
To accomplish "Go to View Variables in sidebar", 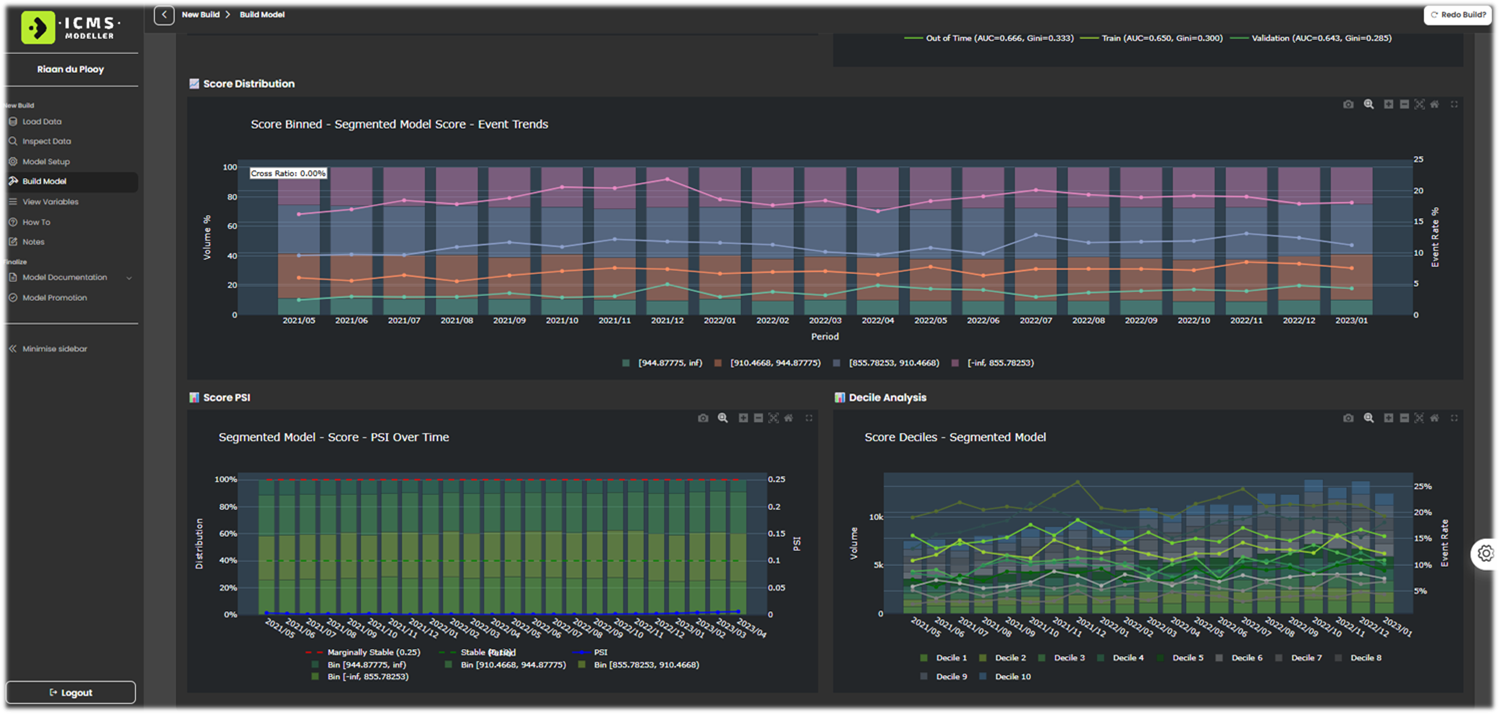I will click(50, 202).
